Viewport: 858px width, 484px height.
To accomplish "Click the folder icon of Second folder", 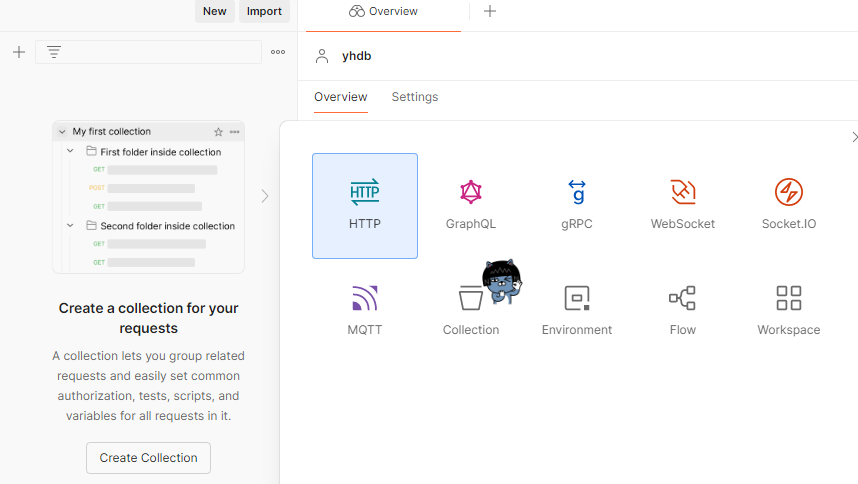I will pos(91,225).
